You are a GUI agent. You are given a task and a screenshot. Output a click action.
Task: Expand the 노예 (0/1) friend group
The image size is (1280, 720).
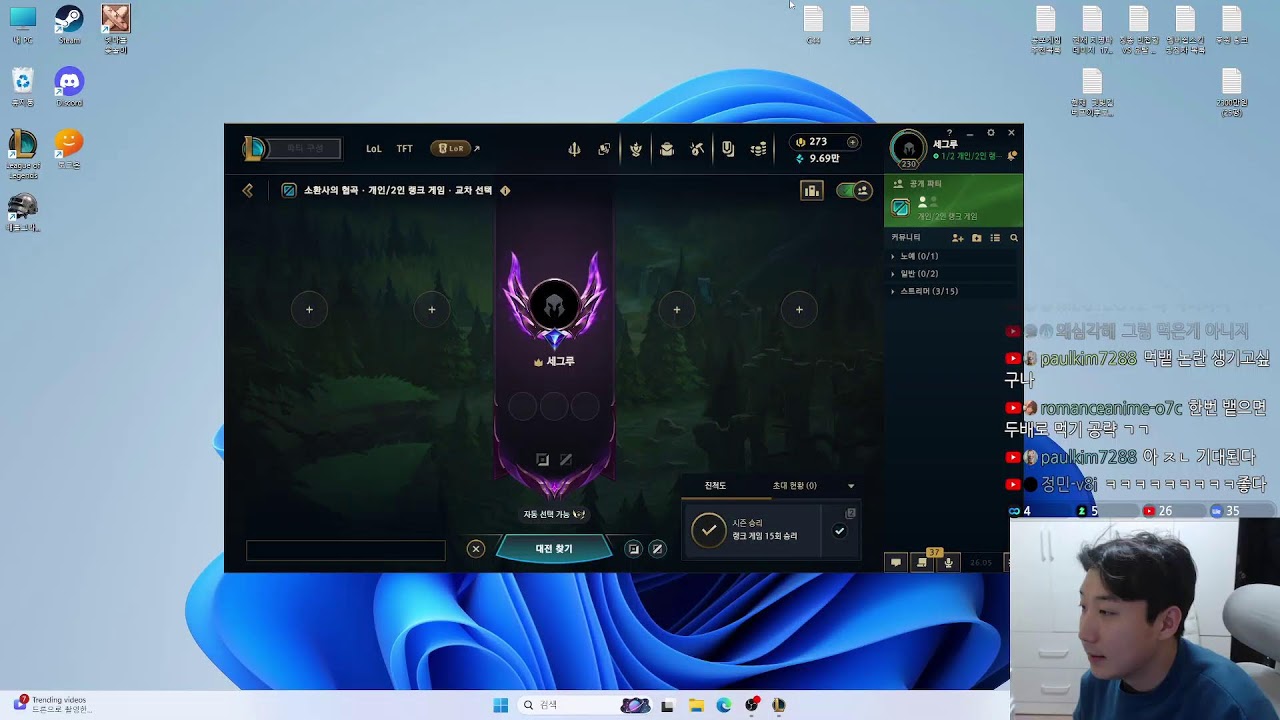coord(953,256)
